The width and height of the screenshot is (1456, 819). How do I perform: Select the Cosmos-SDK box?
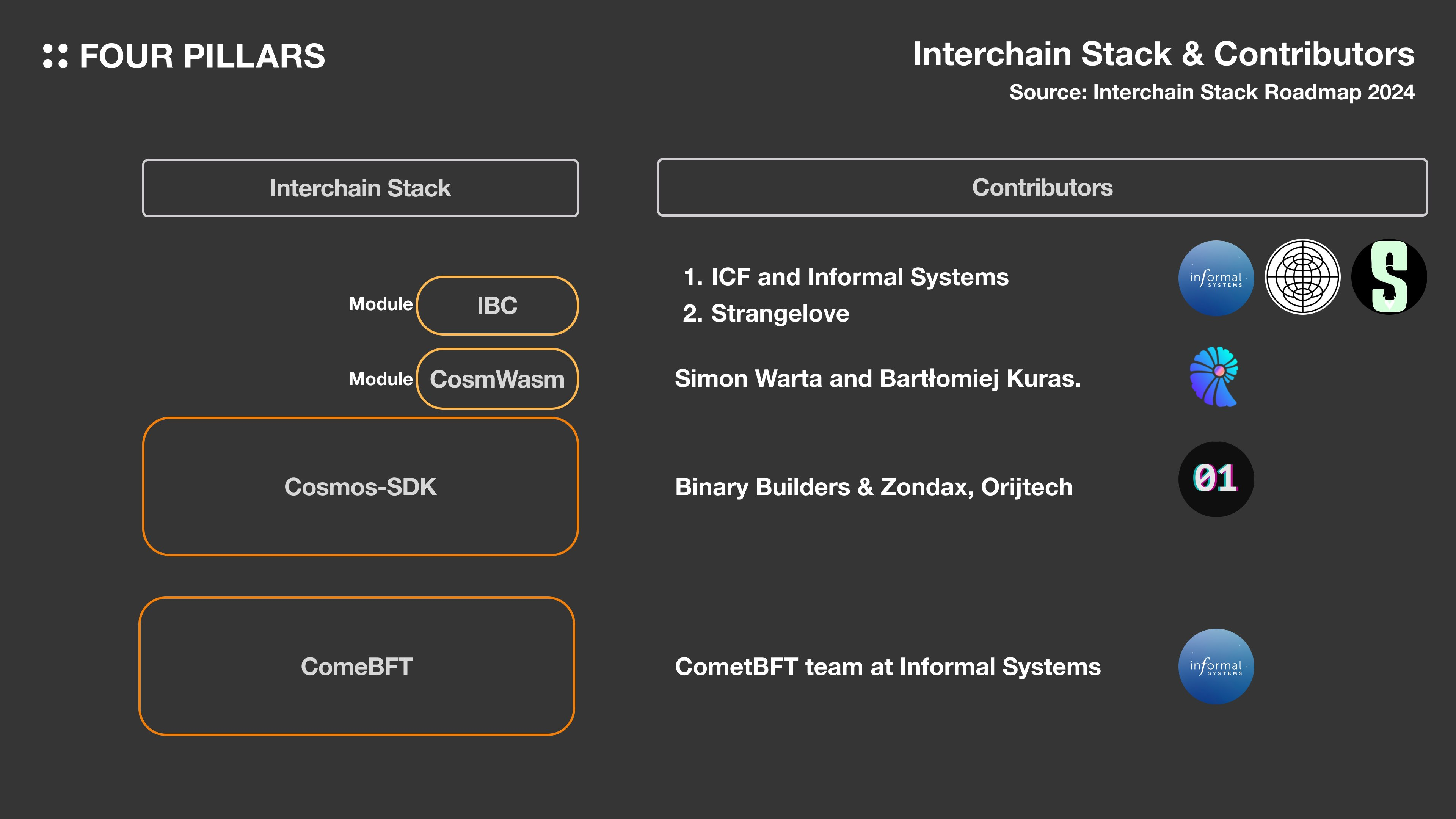[361, 486]
